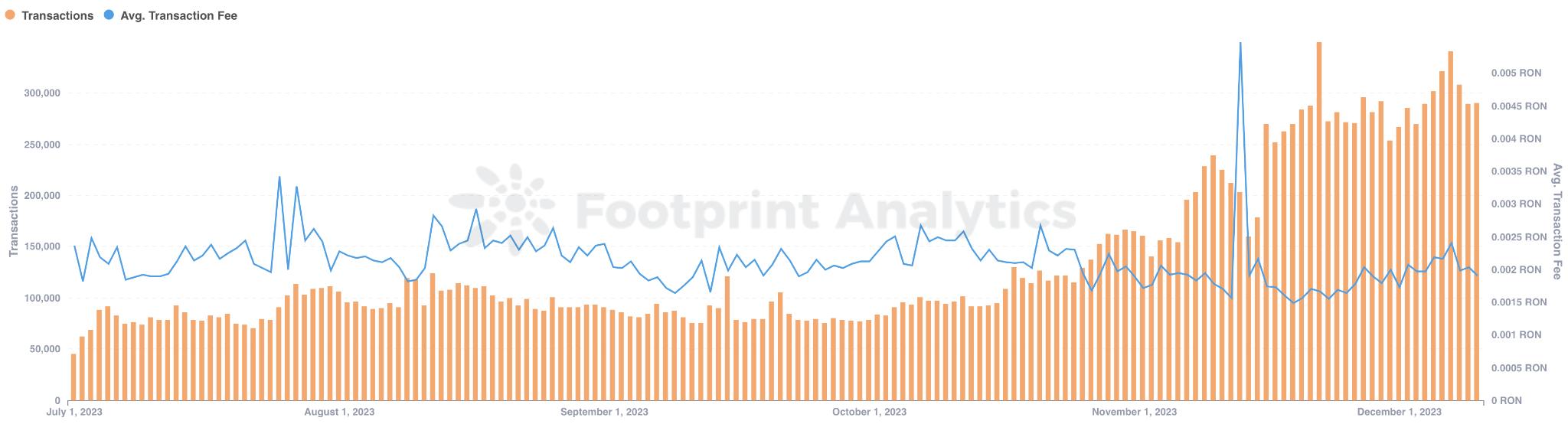Click the December 1, 2023 axis label
Screen dimensions: 1568x424
[x=1399, y=412]
